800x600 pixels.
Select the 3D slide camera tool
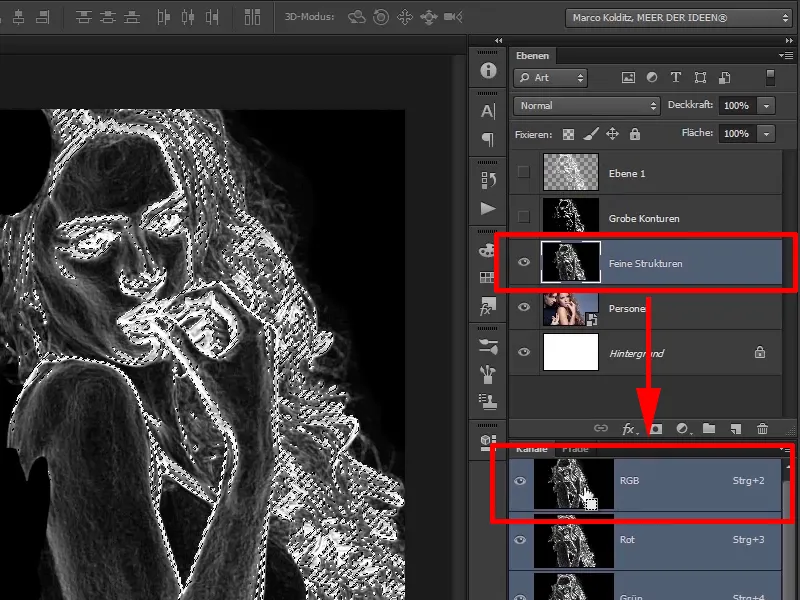[429, 17]
